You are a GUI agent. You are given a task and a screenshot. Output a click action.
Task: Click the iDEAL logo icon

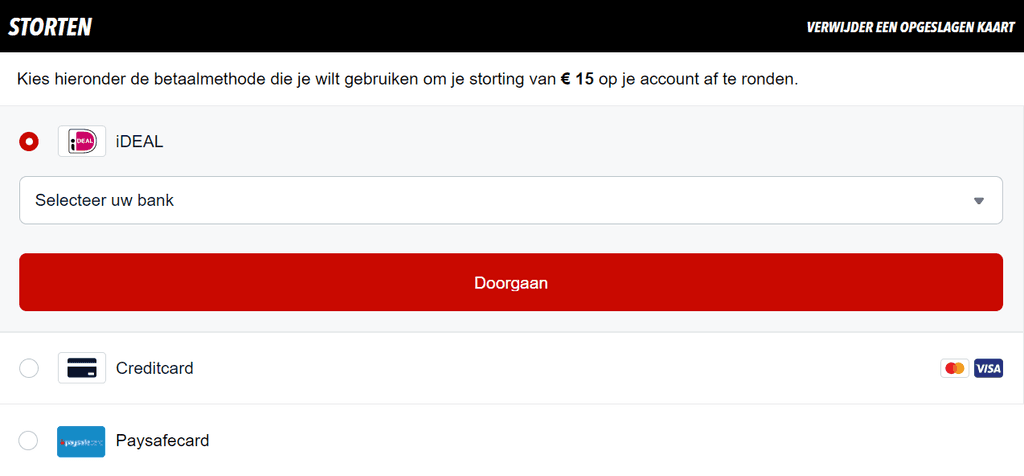[x=82, y=142]
